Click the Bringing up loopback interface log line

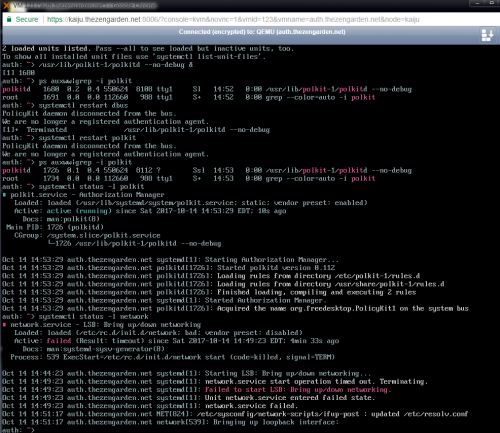(170, 422)
